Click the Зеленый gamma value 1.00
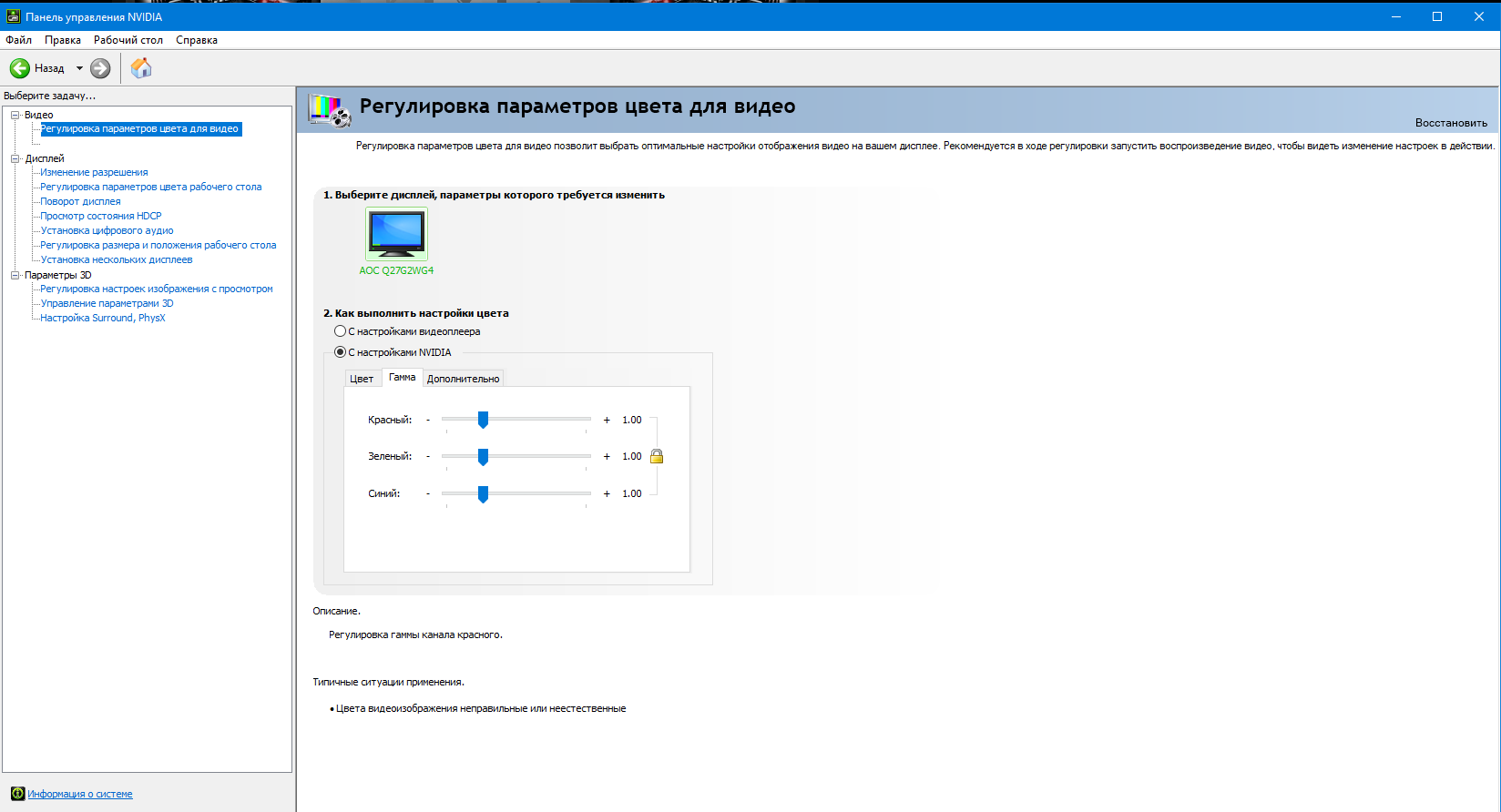1501x812 pixels. pos(632,456)
